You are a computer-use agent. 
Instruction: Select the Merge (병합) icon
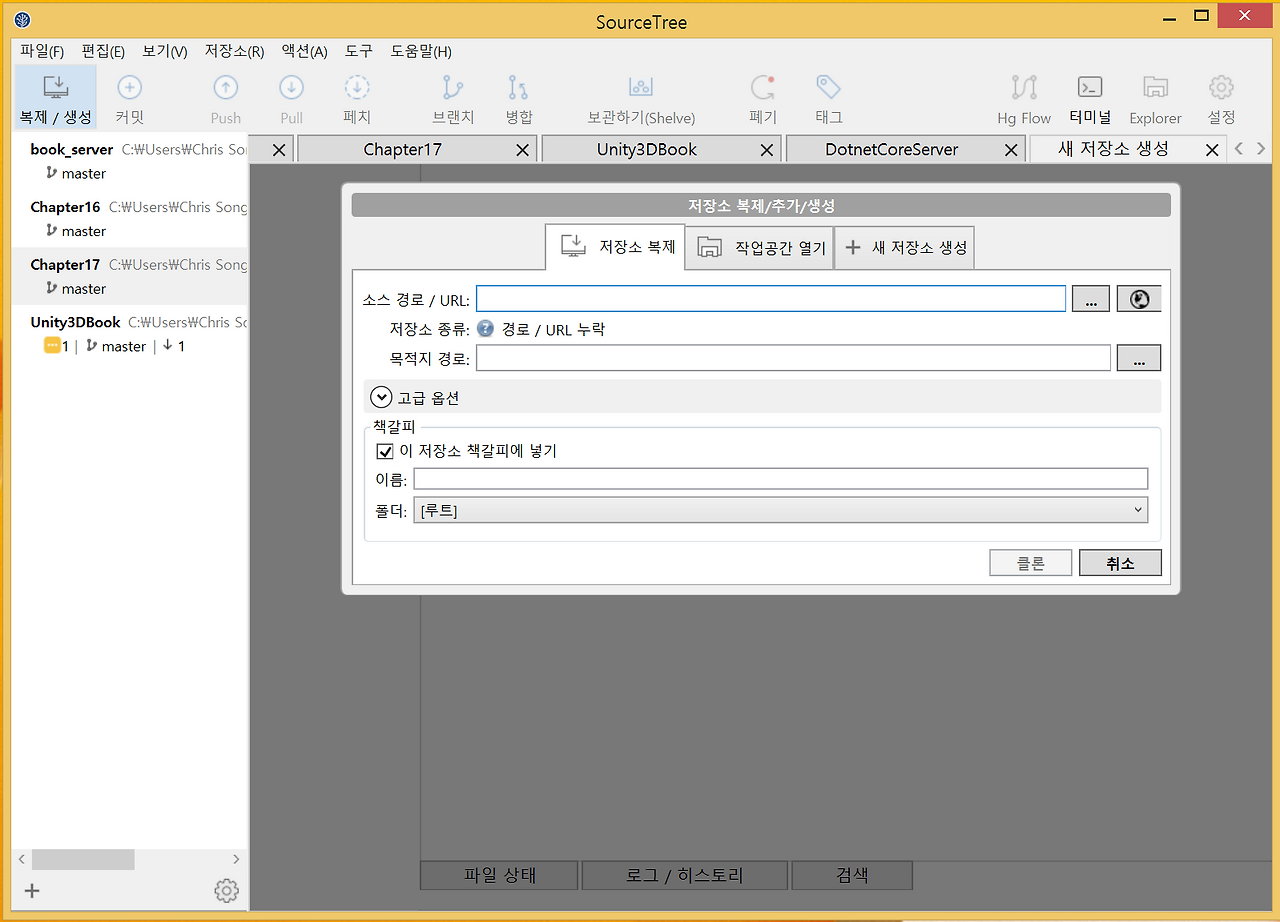pyautogui.click(x=518, y=97)
